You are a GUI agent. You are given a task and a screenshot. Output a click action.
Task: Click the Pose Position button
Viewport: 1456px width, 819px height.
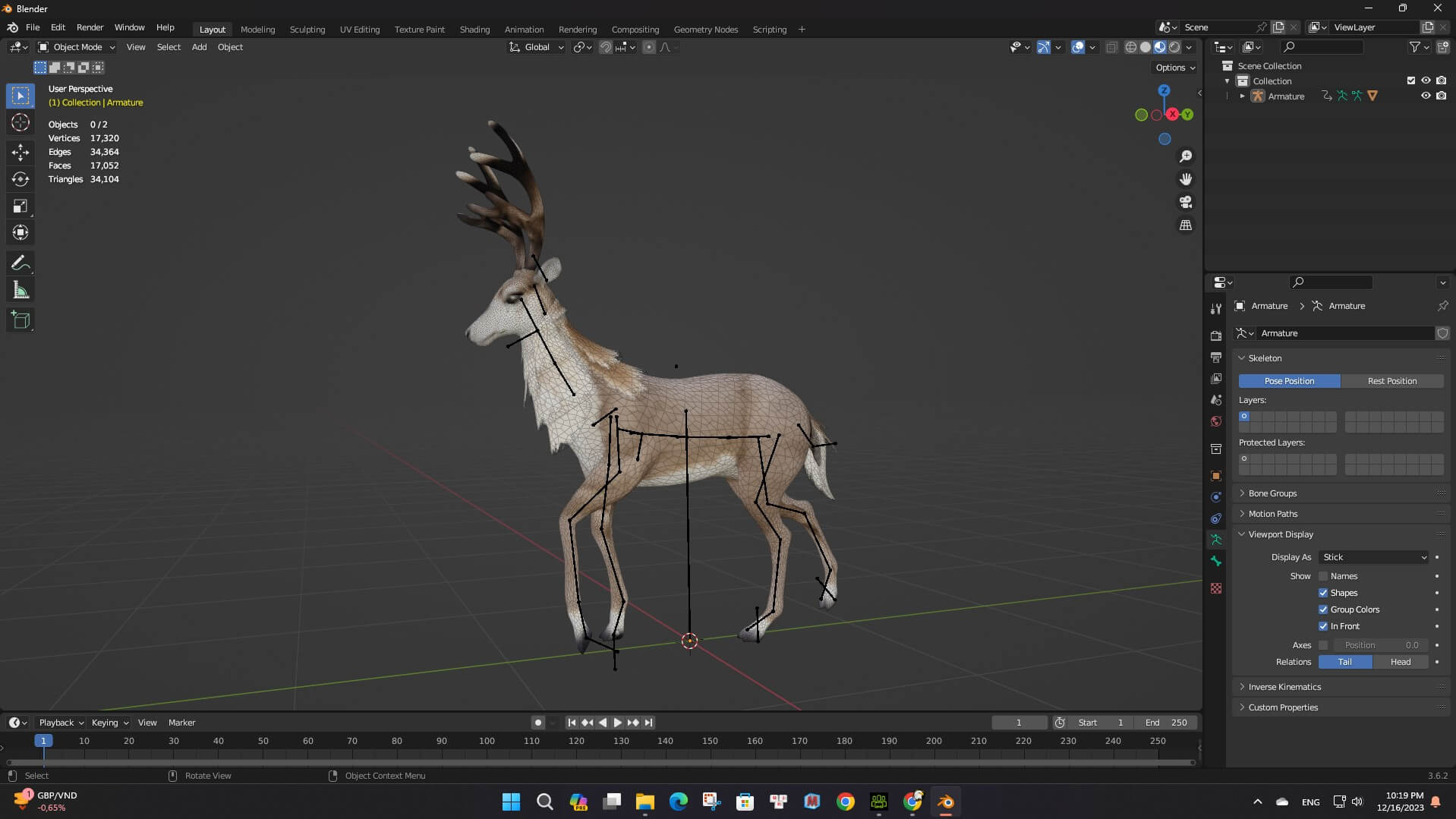point(1289,381)
